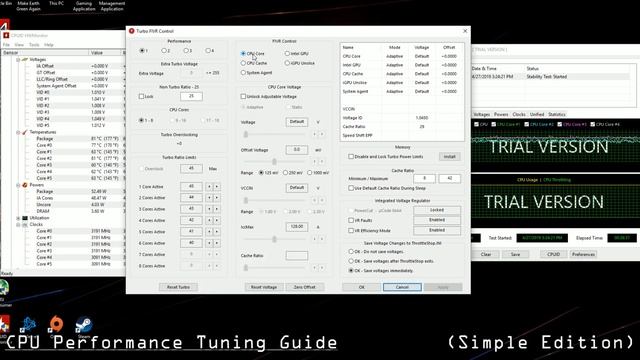Viewport: 640px width, 360px height.
Task: Decrease the 1 Core Active ratio
Action: tap(209, 187)
